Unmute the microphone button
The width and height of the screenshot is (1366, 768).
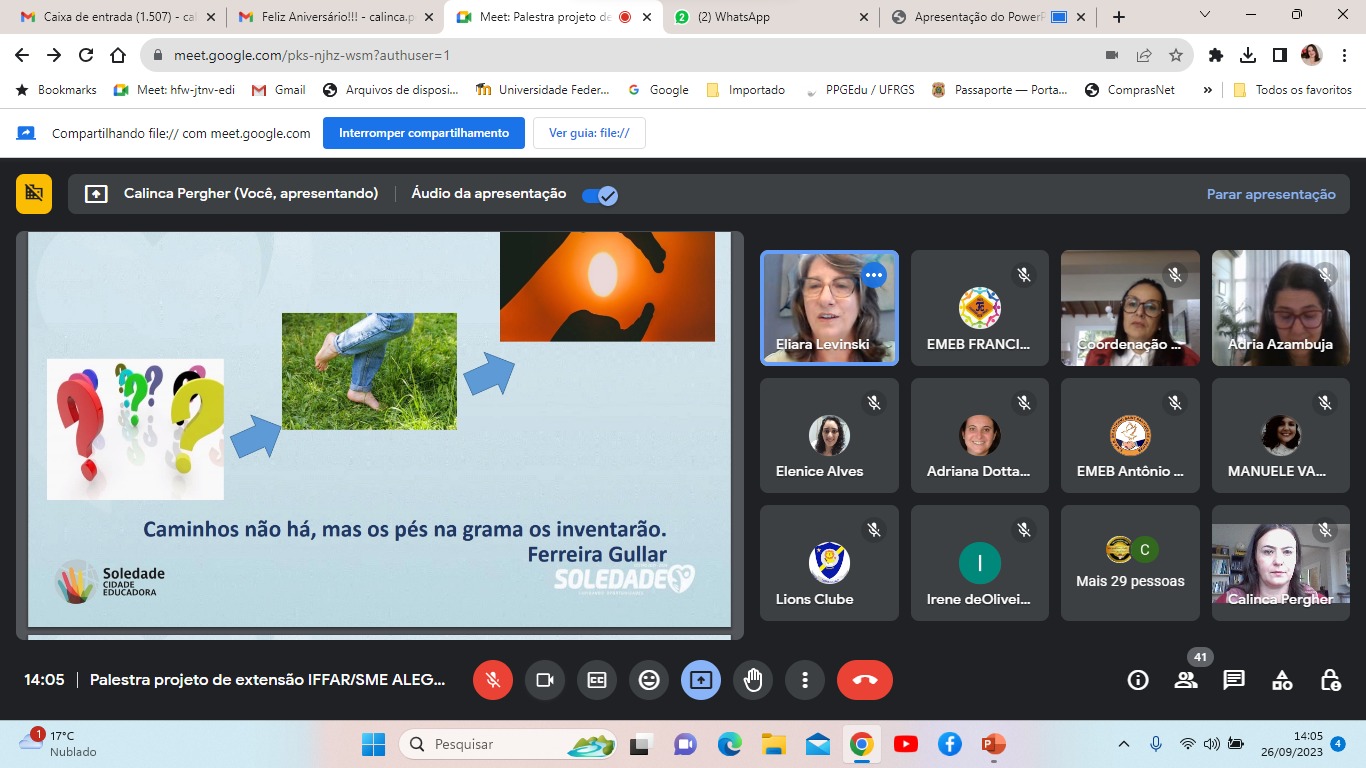coord(493,680)
